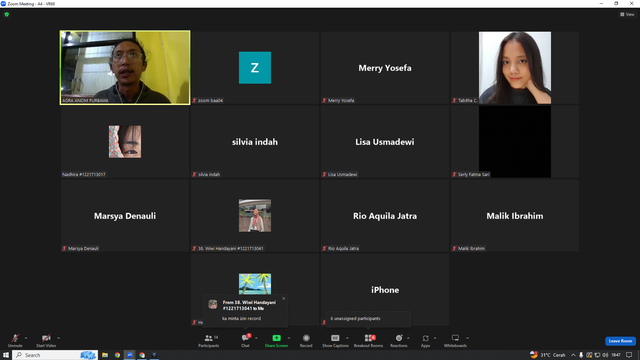The width and height of the screenshot is (640, 360).
Task: Click the green Share Screen button
Action: click(276, 340)
